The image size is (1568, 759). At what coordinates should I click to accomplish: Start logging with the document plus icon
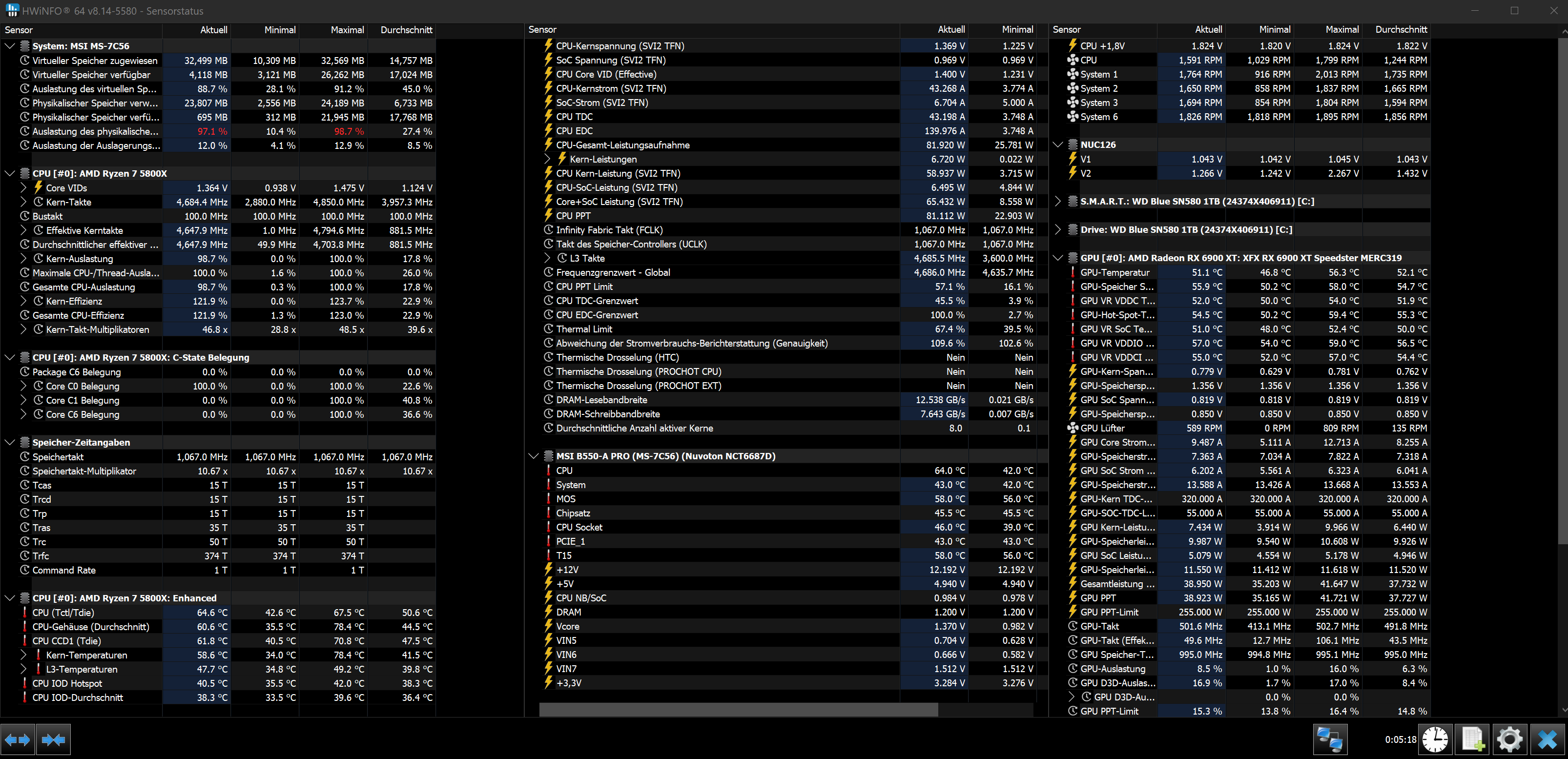[1472, 739]
